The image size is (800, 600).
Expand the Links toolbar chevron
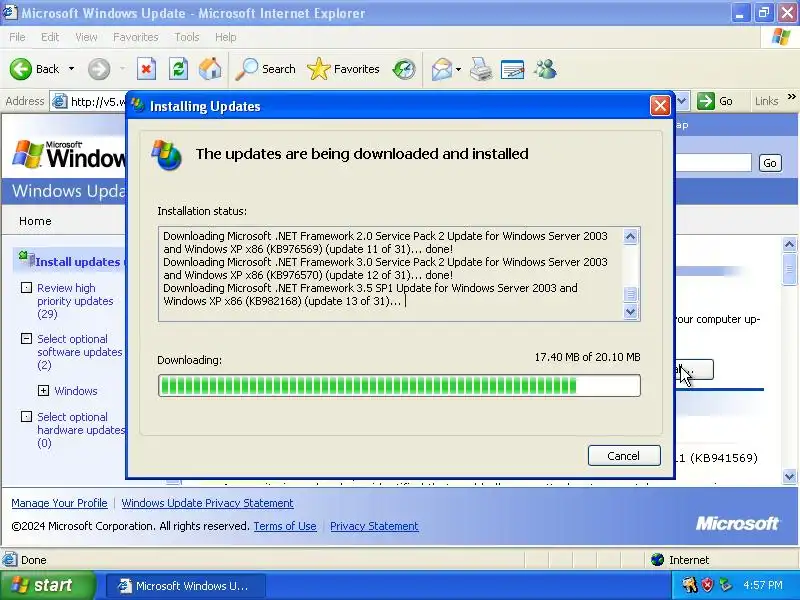pos(791,96)
